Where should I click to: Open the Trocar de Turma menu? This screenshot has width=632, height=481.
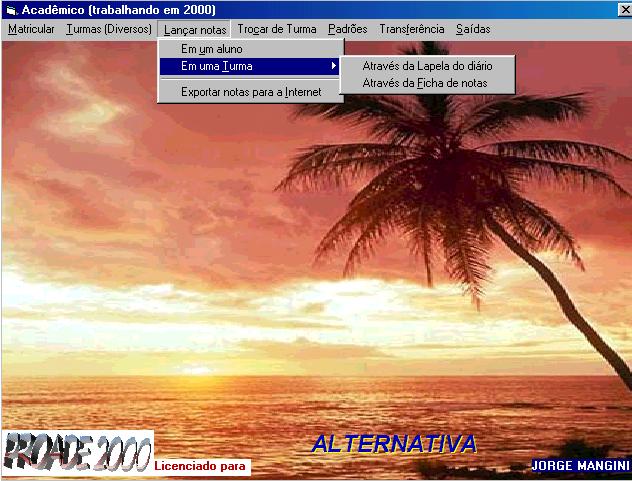coord(277,29)
